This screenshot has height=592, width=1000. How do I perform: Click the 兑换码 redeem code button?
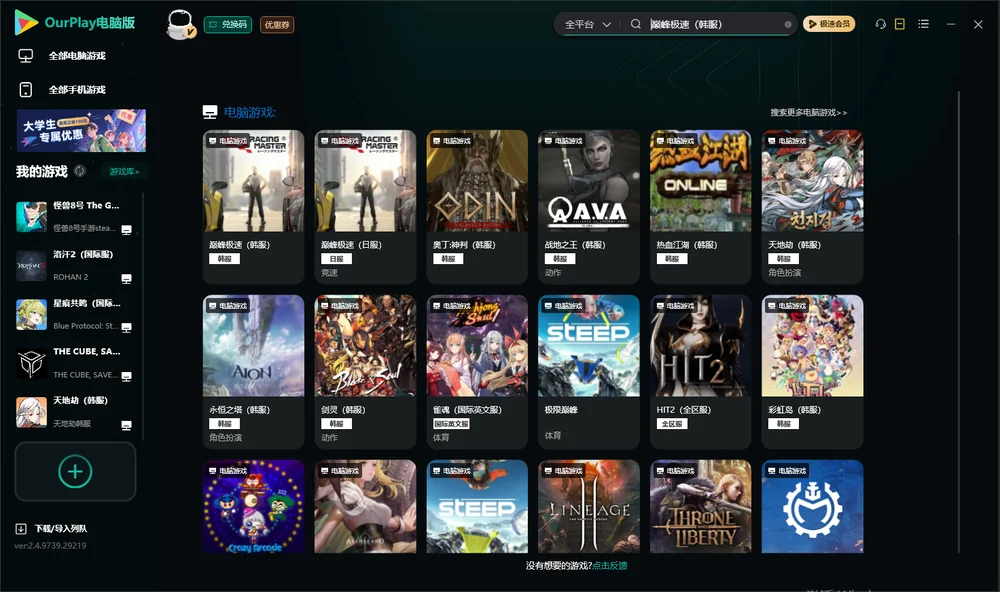coord(228,25)
